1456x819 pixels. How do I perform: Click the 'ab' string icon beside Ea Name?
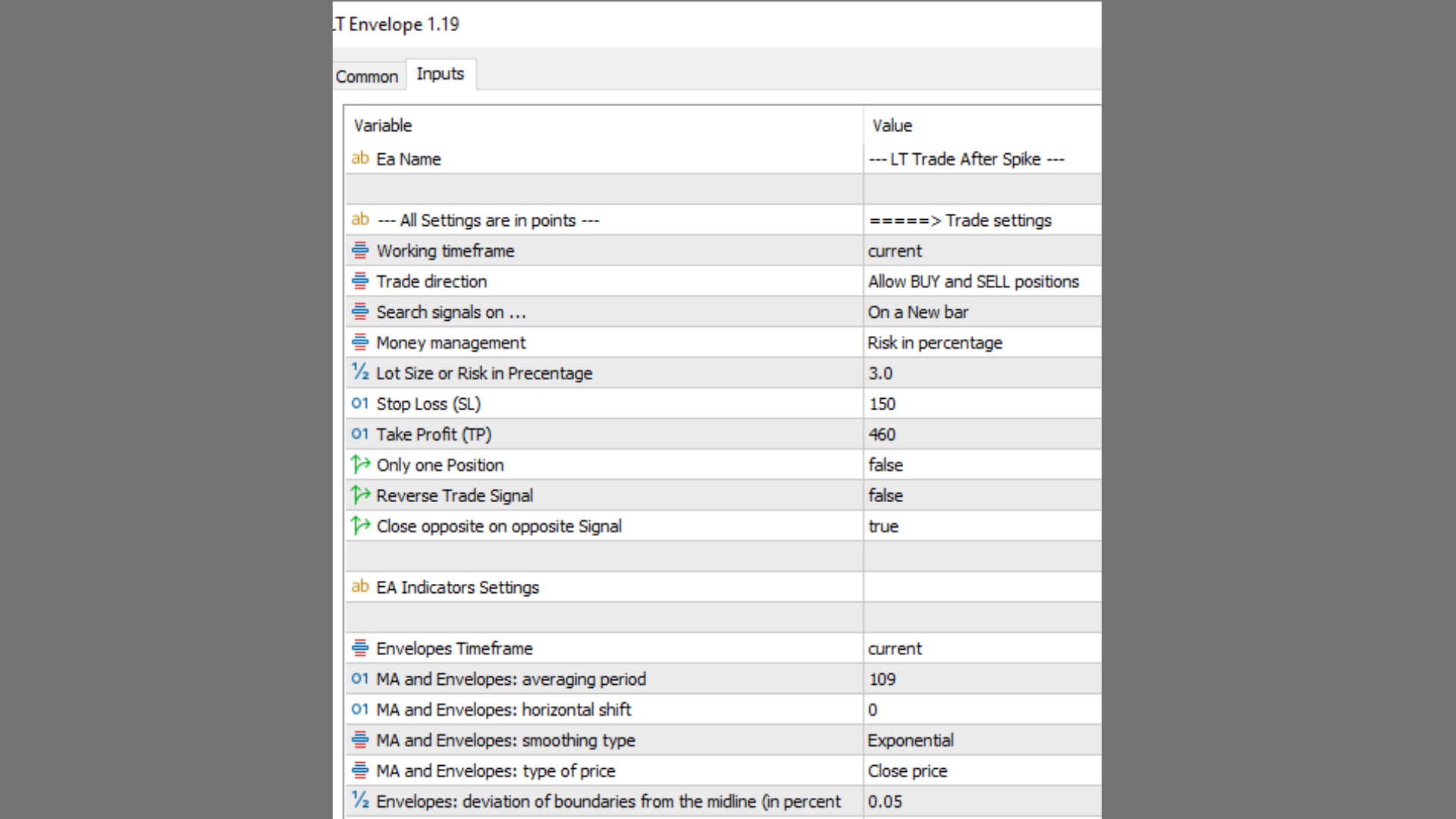click(359, 158)
